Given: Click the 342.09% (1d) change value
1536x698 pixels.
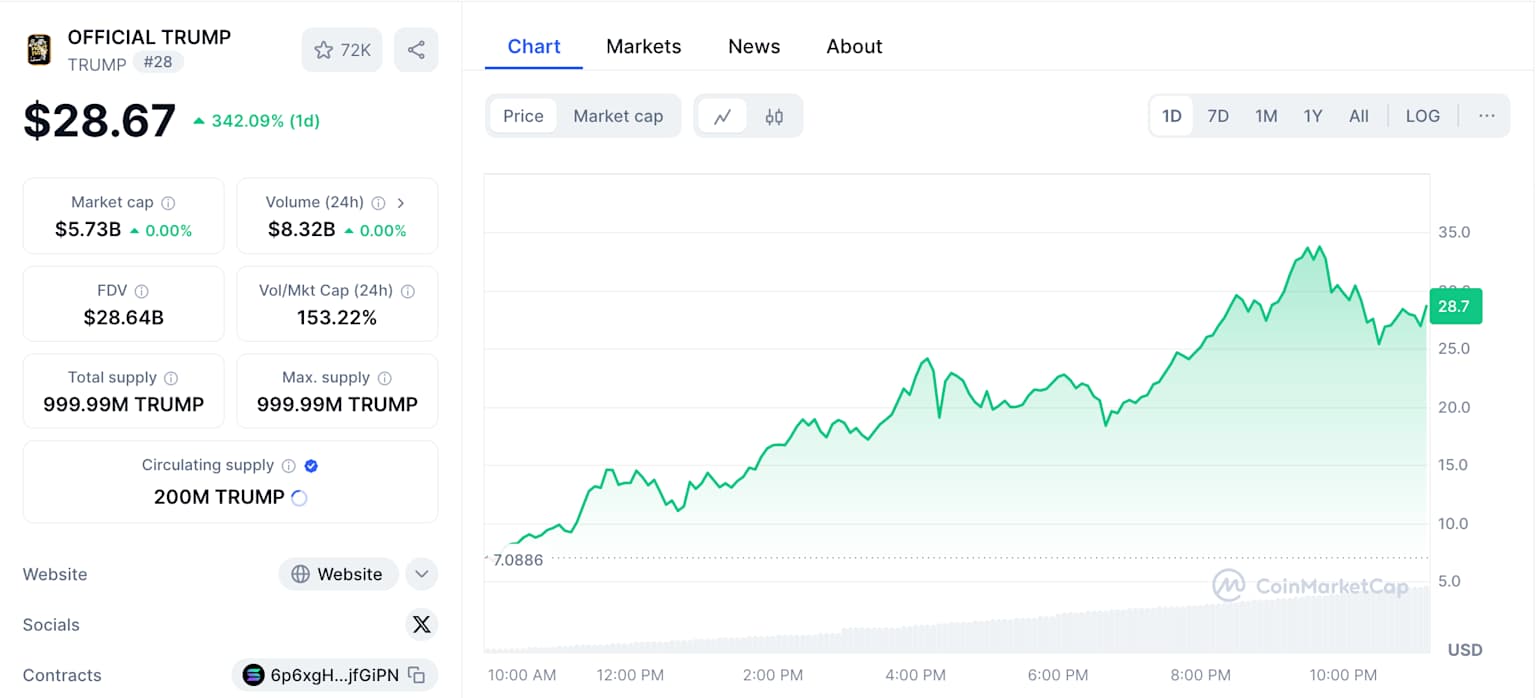Looking at the screenshot, I should click(x=266, y=121).
